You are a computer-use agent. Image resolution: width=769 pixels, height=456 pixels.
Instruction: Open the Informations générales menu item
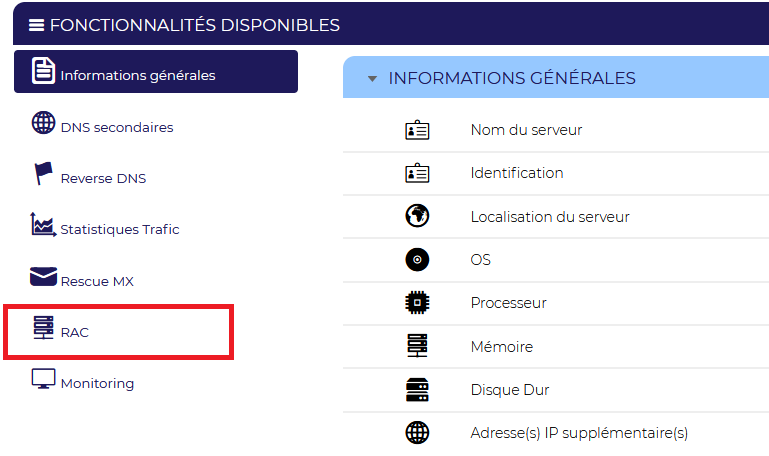click(x=156, y=71)
